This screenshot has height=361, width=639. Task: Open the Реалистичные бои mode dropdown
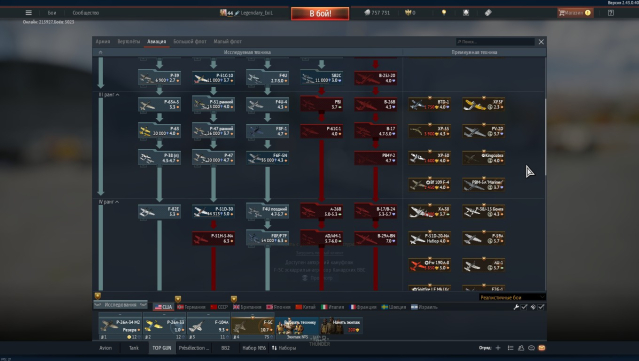pyautogui.click(x=512, y=297)
